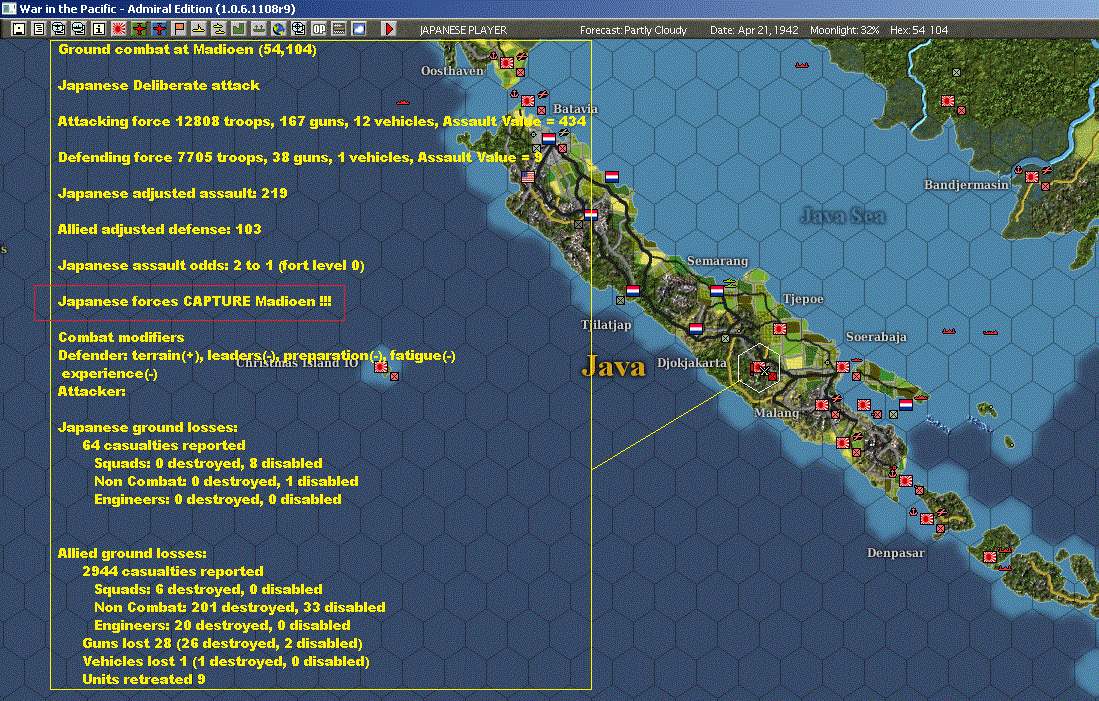Click red plane on green background icon
1099x701 pixels.
139,29
